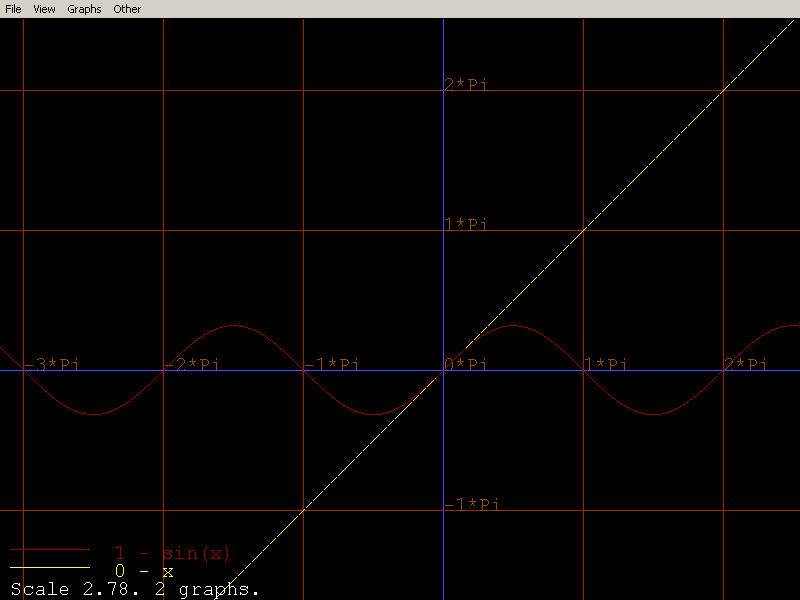
Task: Open the Graphs menu
Action: coord(84,9)
